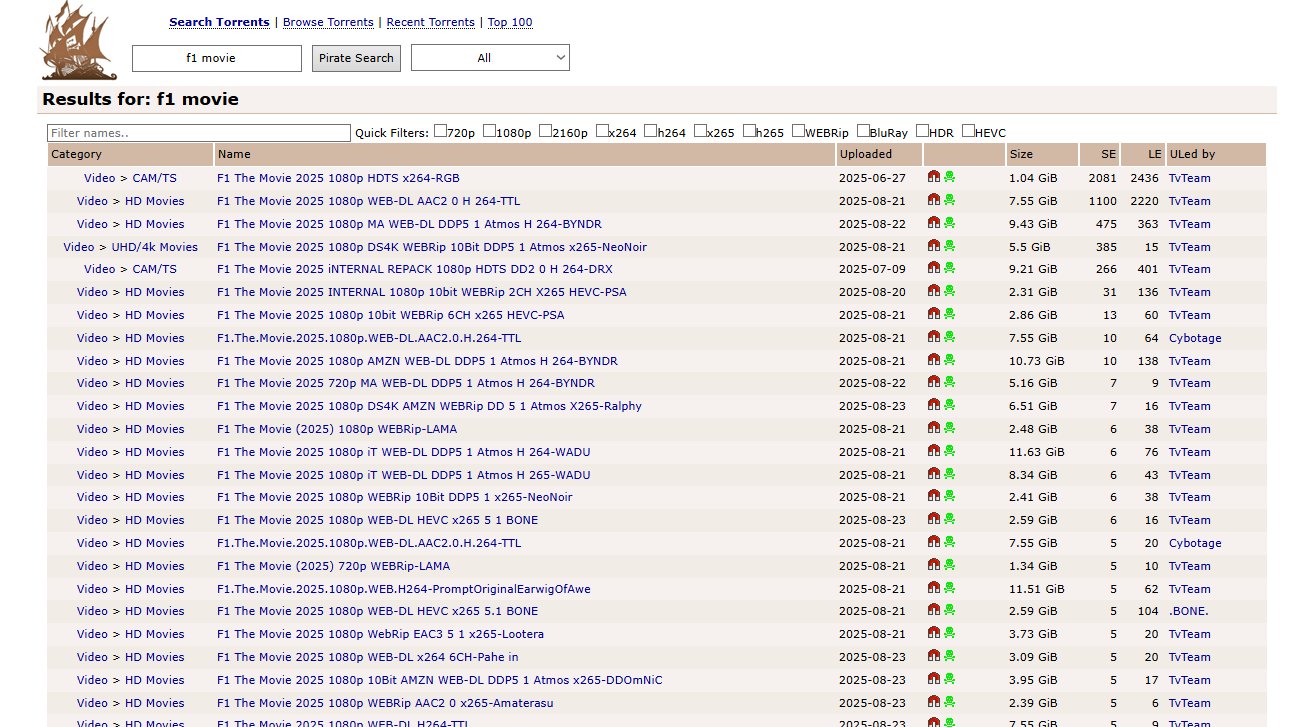The height and width of the screenshot is (727, 1302).
Task: Click the green skull in the H 265-WADU row
Action: pyautogui.click(x=949, y=474)
